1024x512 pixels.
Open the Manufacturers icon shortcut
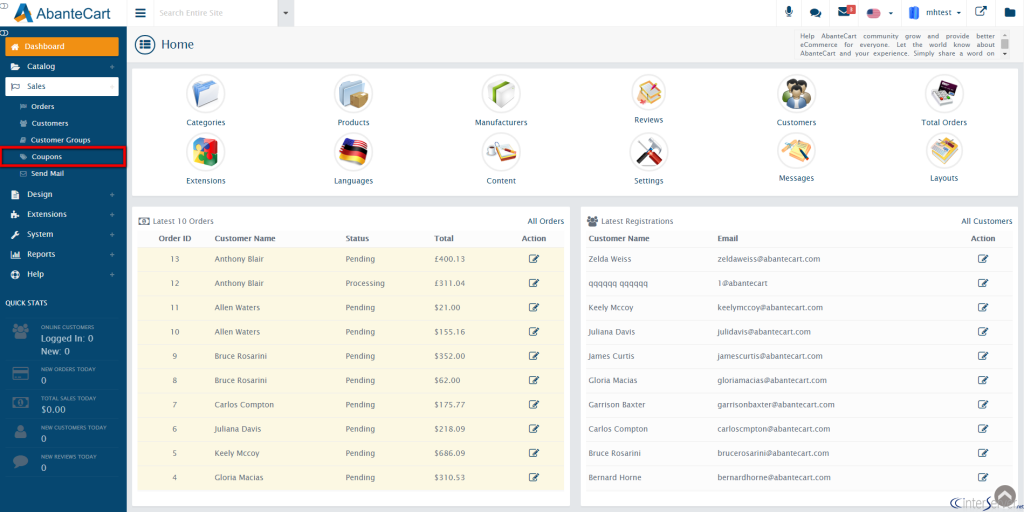(x=501, y=94)
